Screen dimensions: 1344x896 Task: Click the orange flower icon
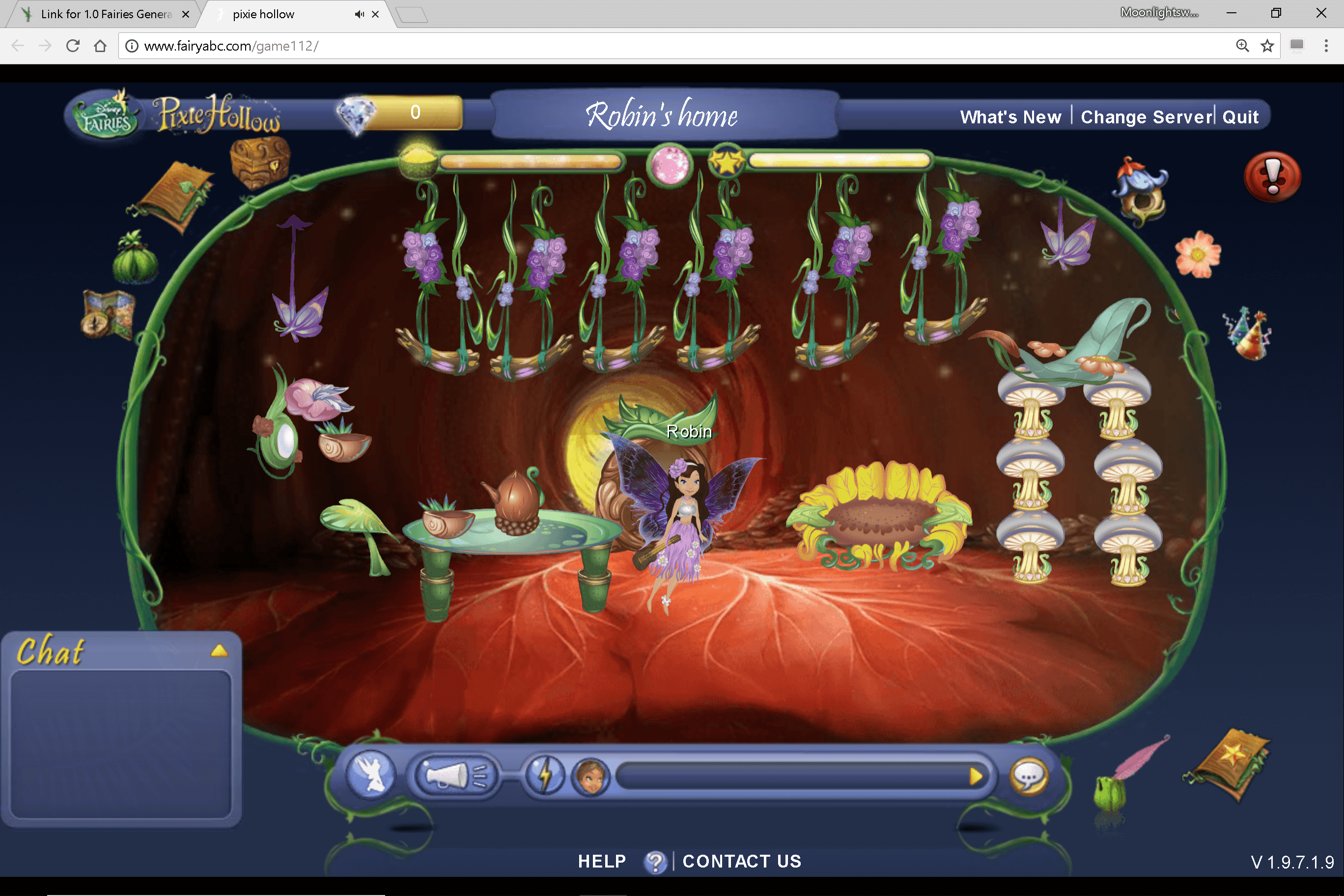coord(1198,254)
